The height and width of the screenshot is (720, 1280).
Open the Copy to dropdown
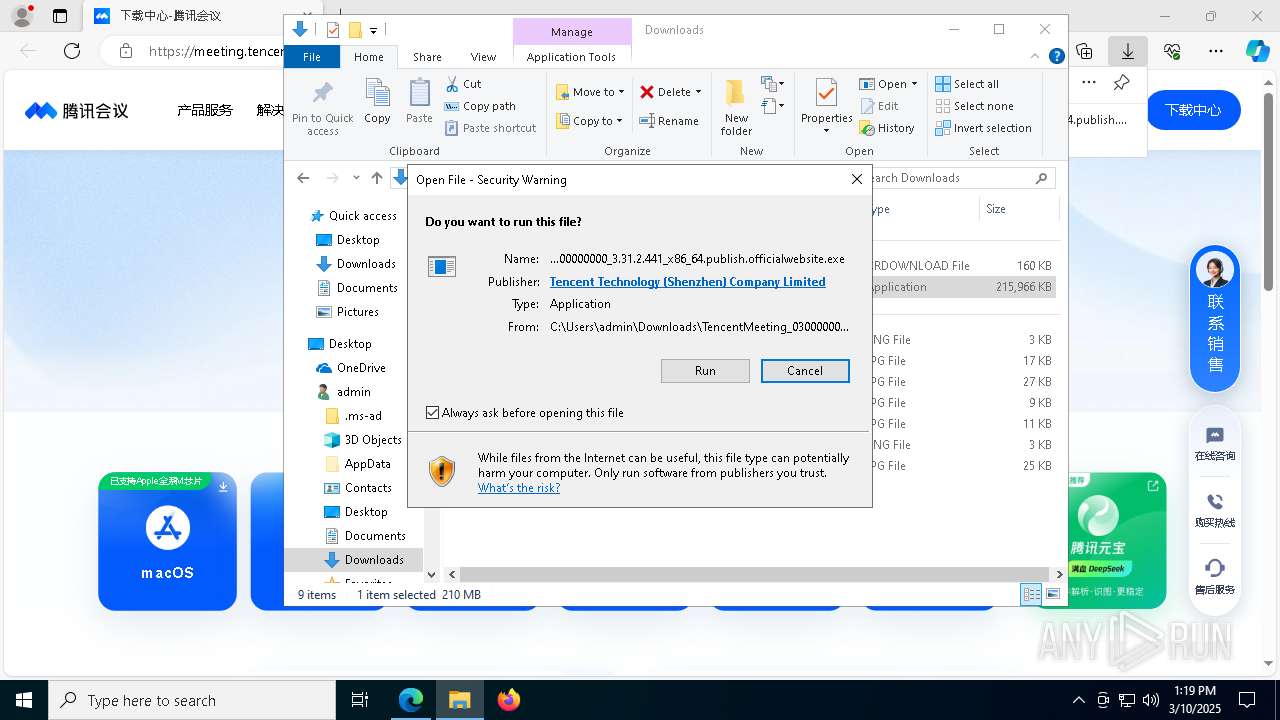click(590, 121)
